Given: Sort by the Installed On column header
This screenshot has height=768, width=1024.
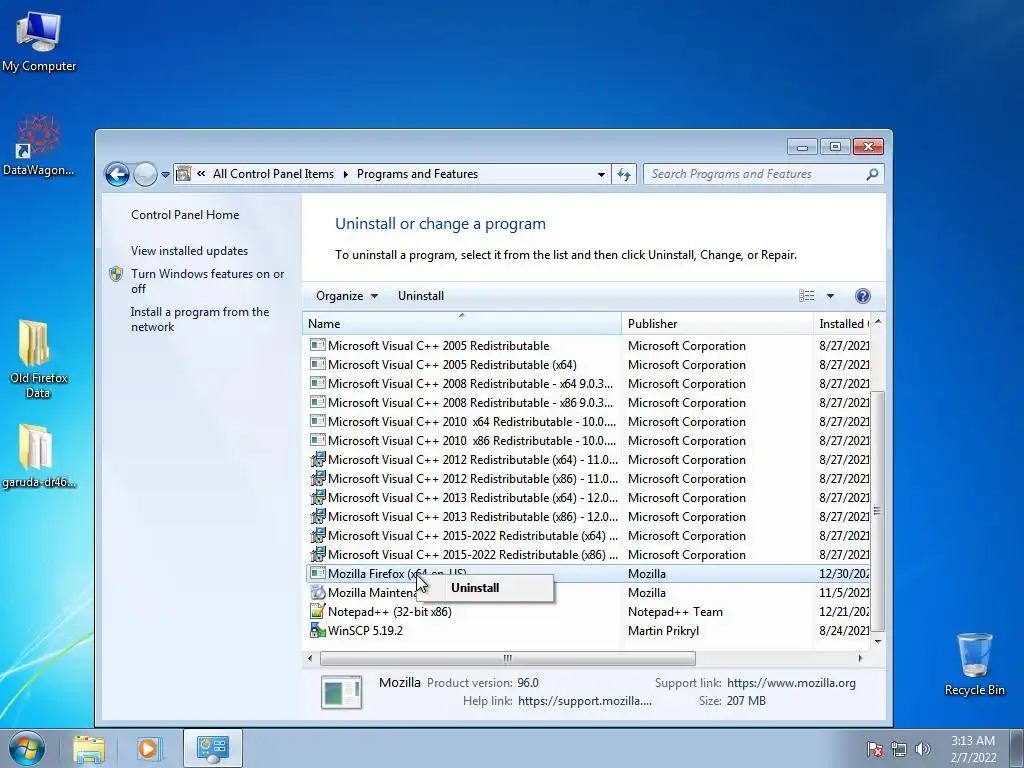Looking at the screenshot, I should pyautogui.click(x=842, y=323).
